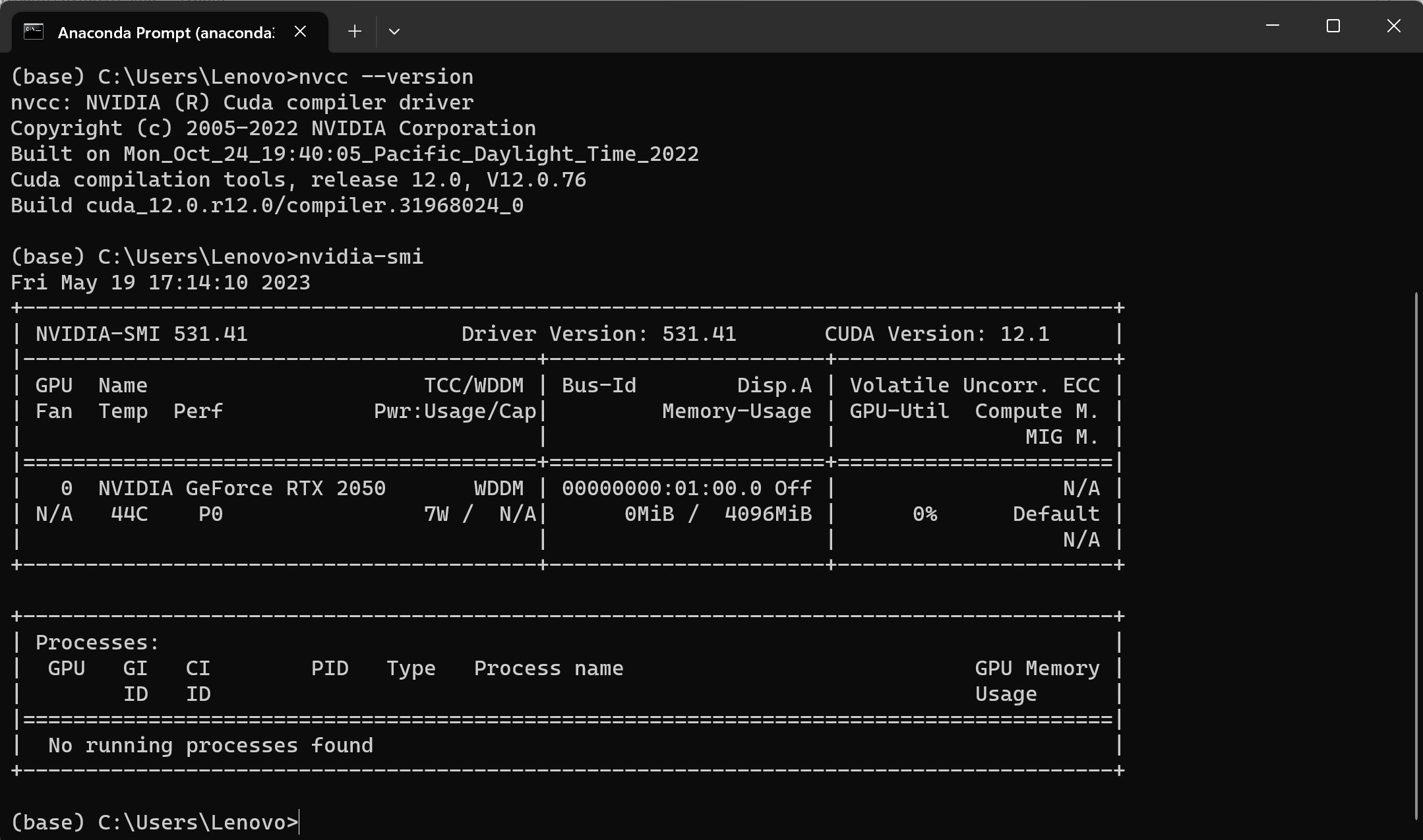
Task: Click the No running processes found line
Action: click(210, 745)
